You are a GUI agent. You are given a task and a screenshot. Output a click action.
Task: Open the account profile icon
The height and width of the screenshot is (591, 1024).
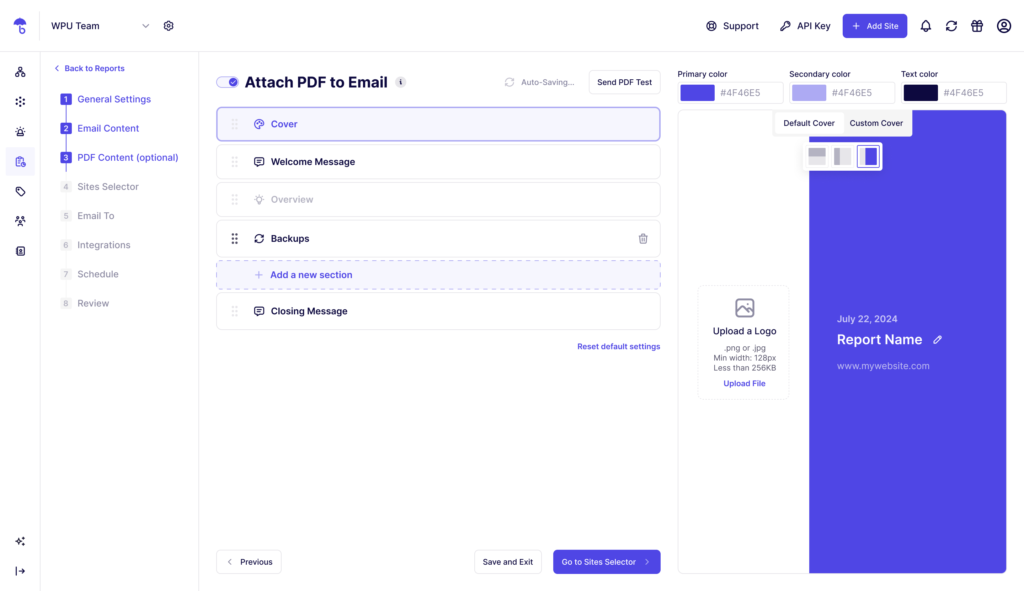[1004, 25]
